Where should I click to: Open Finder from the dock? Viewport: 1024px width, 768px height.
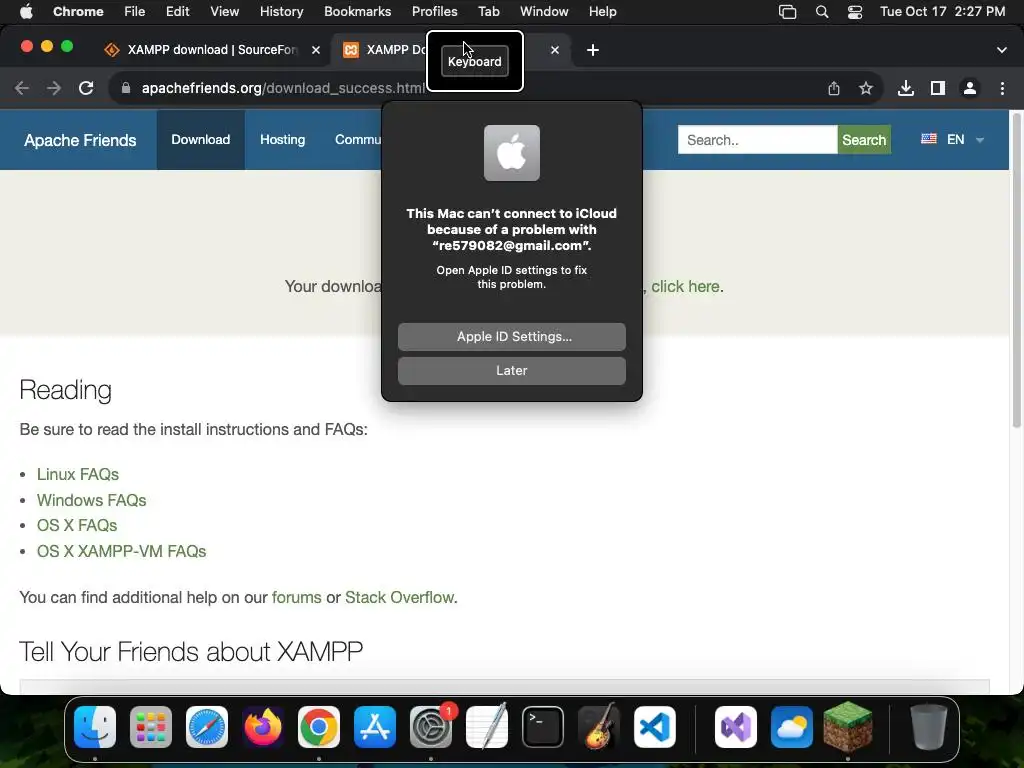[x=95, y=727]
